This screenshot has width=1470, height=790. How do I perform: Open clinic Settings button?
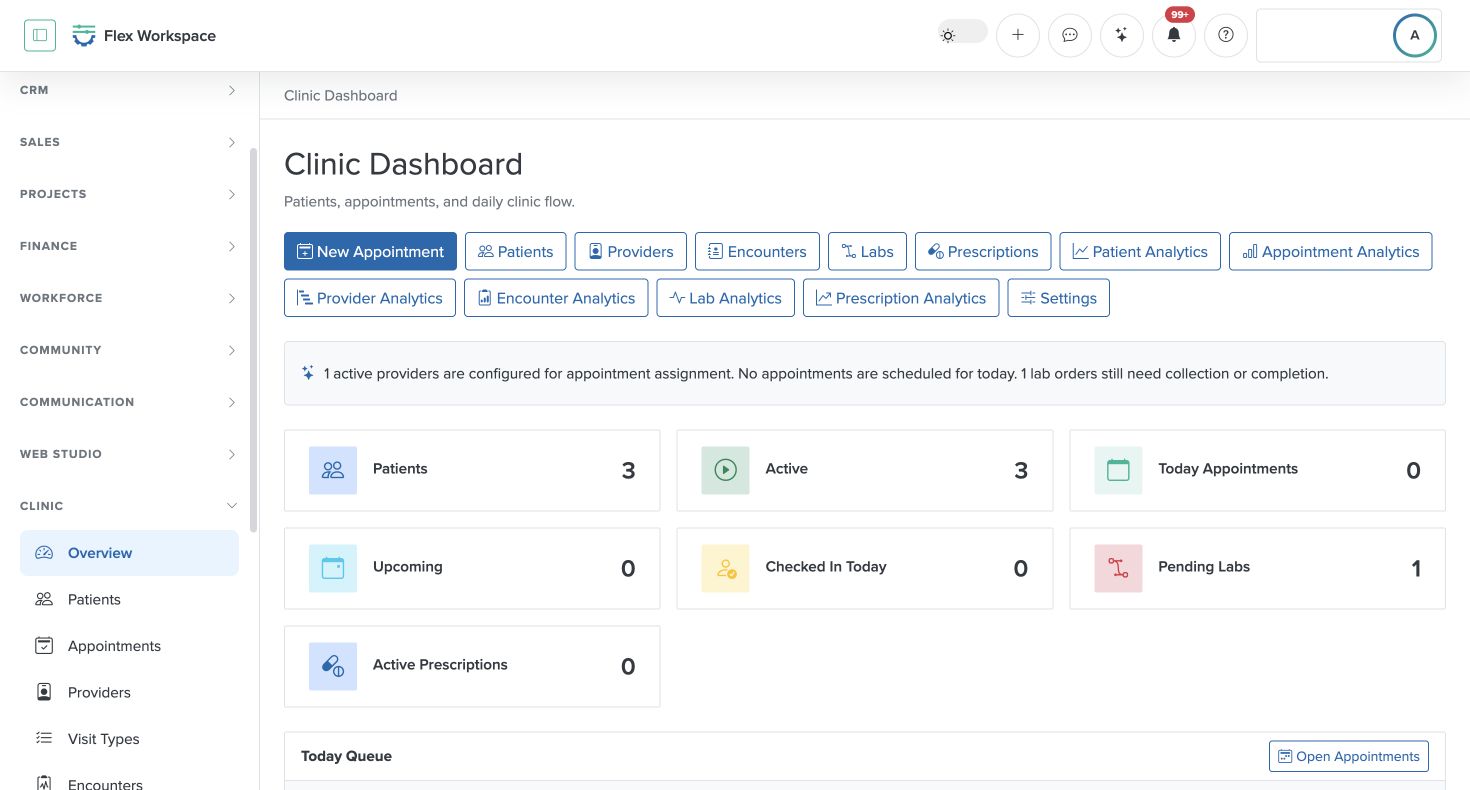[x=1058, y=298]
